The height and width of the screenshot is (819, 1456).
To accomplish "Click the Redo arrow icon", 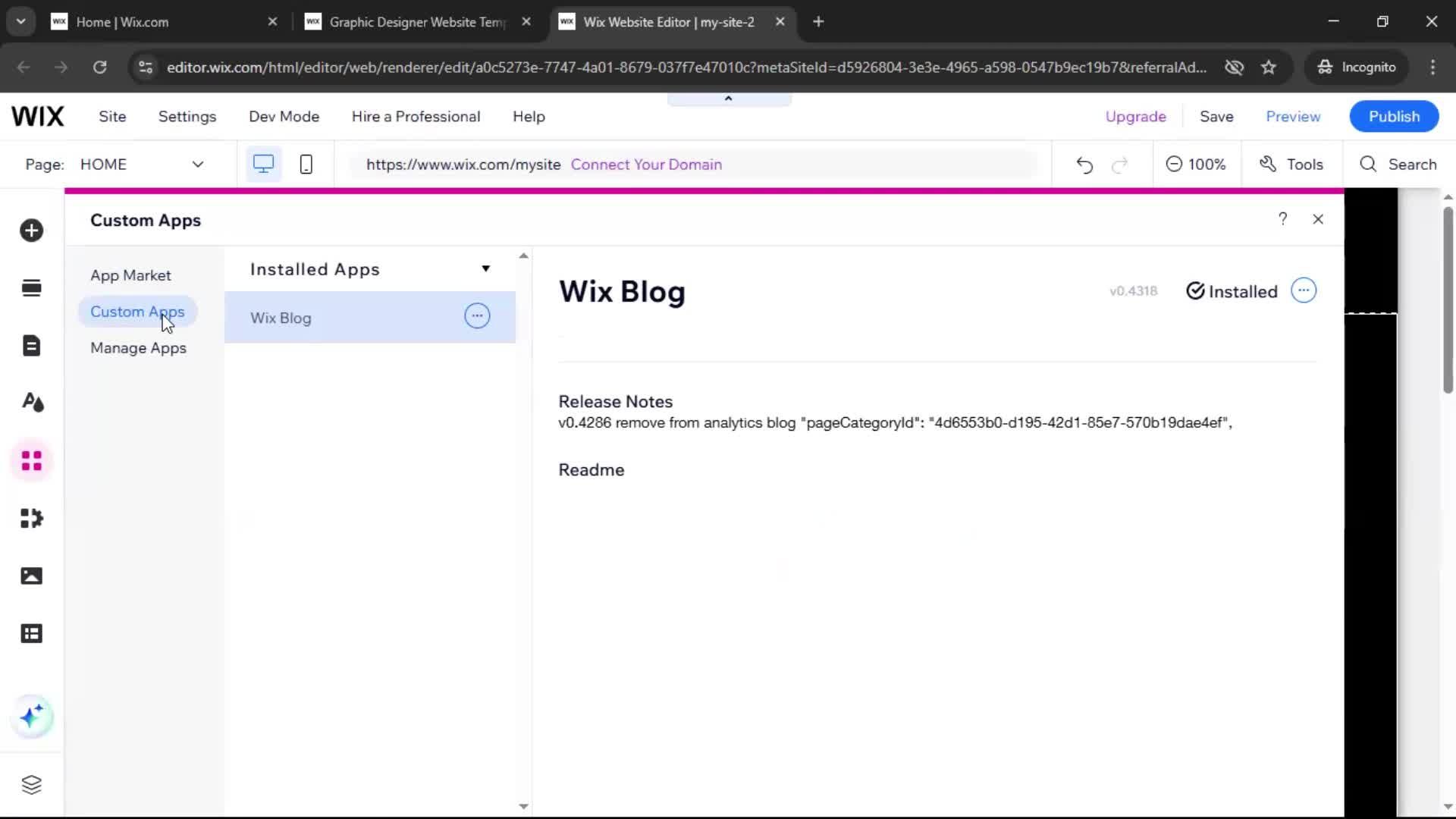I will (1120, 165).
